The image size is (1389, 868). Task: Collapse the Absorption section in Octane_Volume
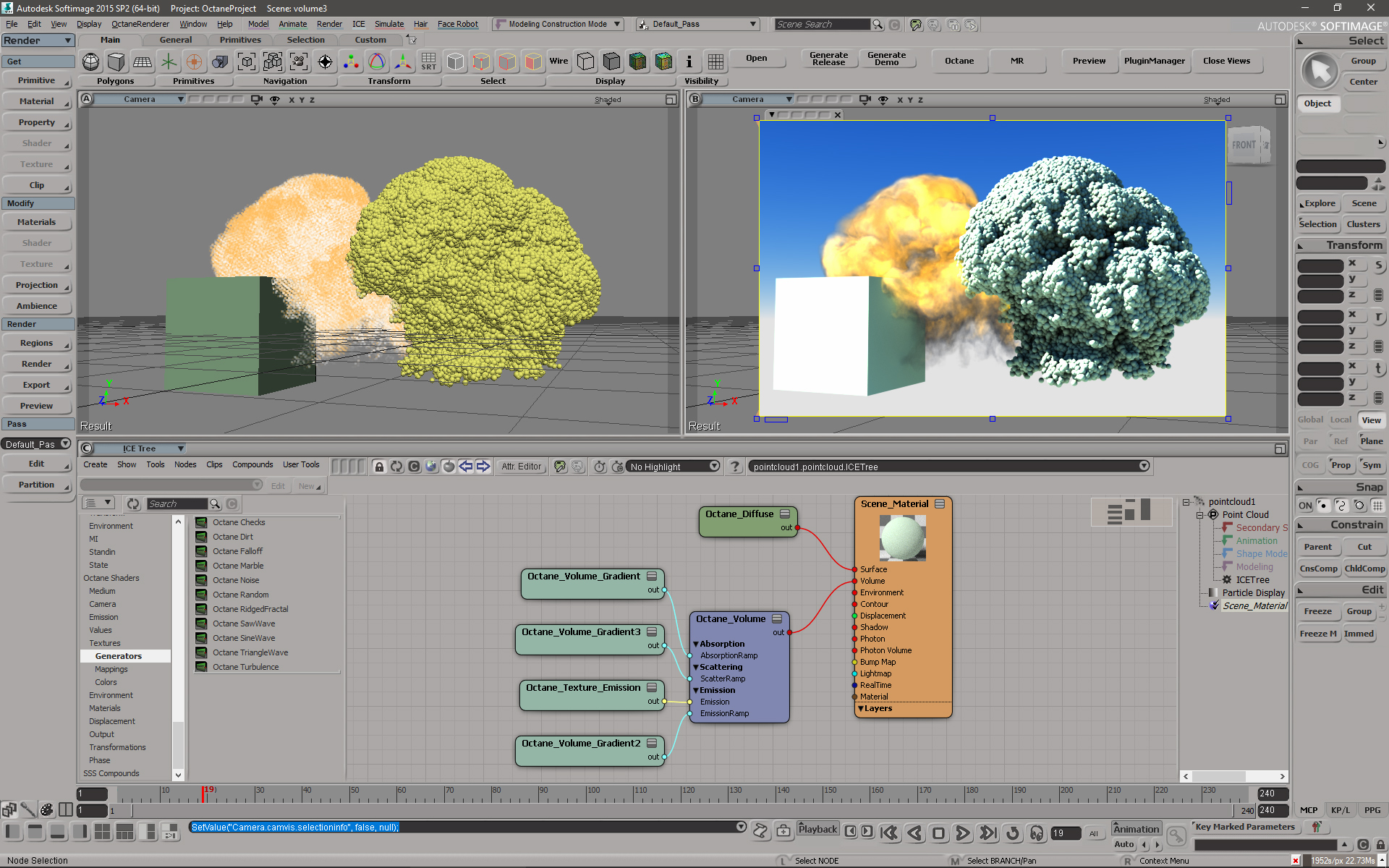696,644
